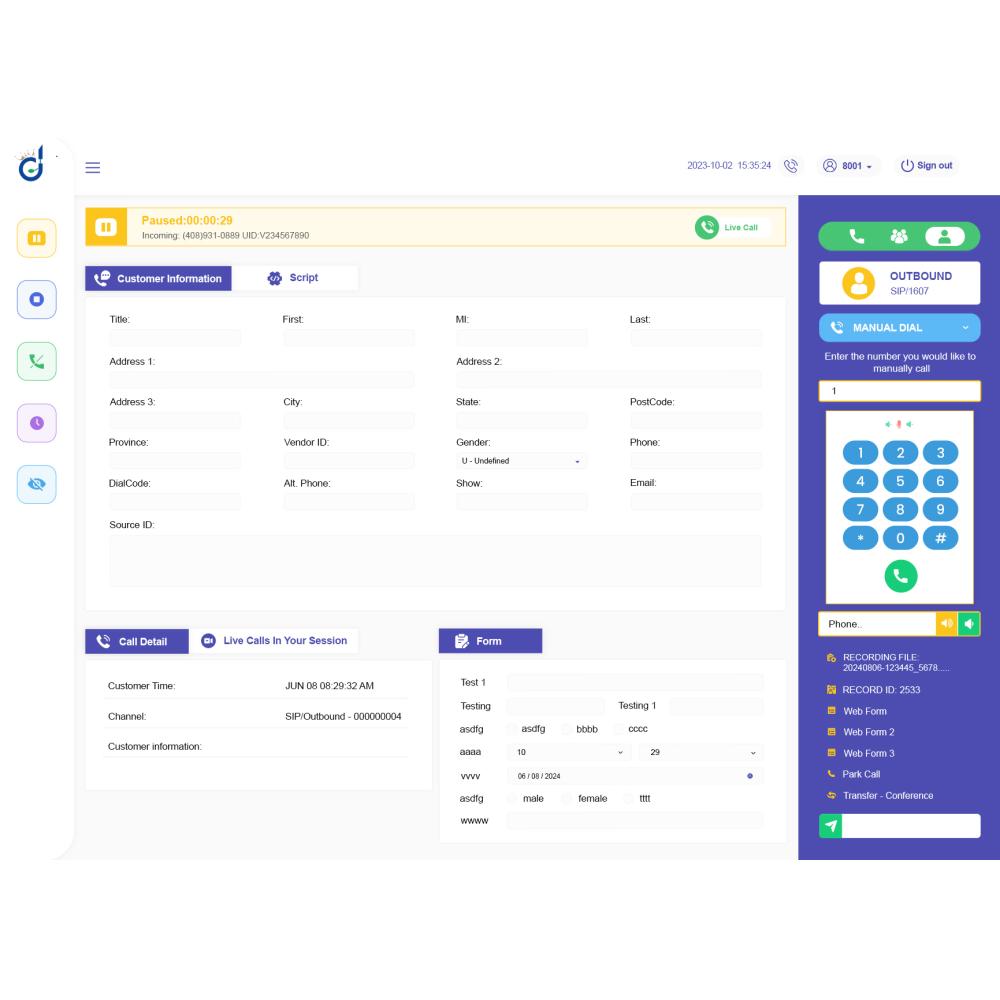Switch to the Script tab
The width and height of the screenshot is (1000, 1000).
pyautogui.click(x=294, y=278)
